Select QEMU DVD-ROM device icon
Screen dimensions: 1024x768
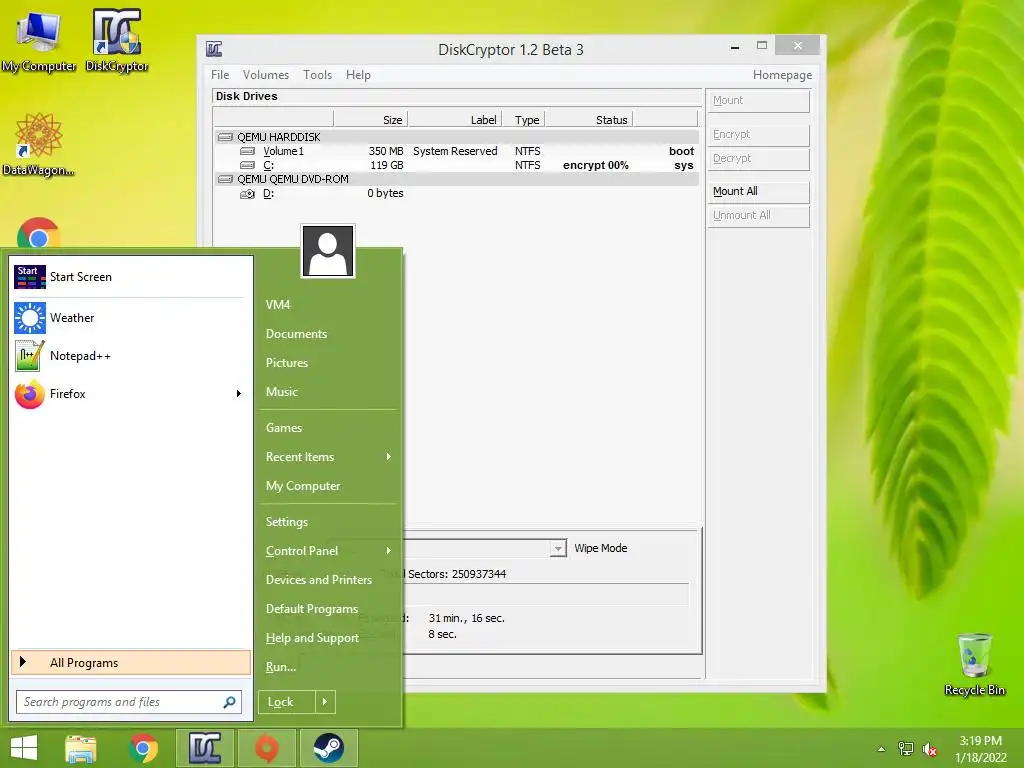click(225, 179)
